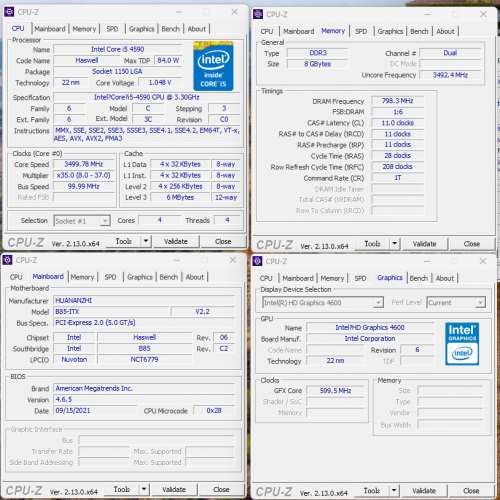Go to the About tab in the Mainboard window
This screenshot has height=500, width=500.
coord(195,277)
